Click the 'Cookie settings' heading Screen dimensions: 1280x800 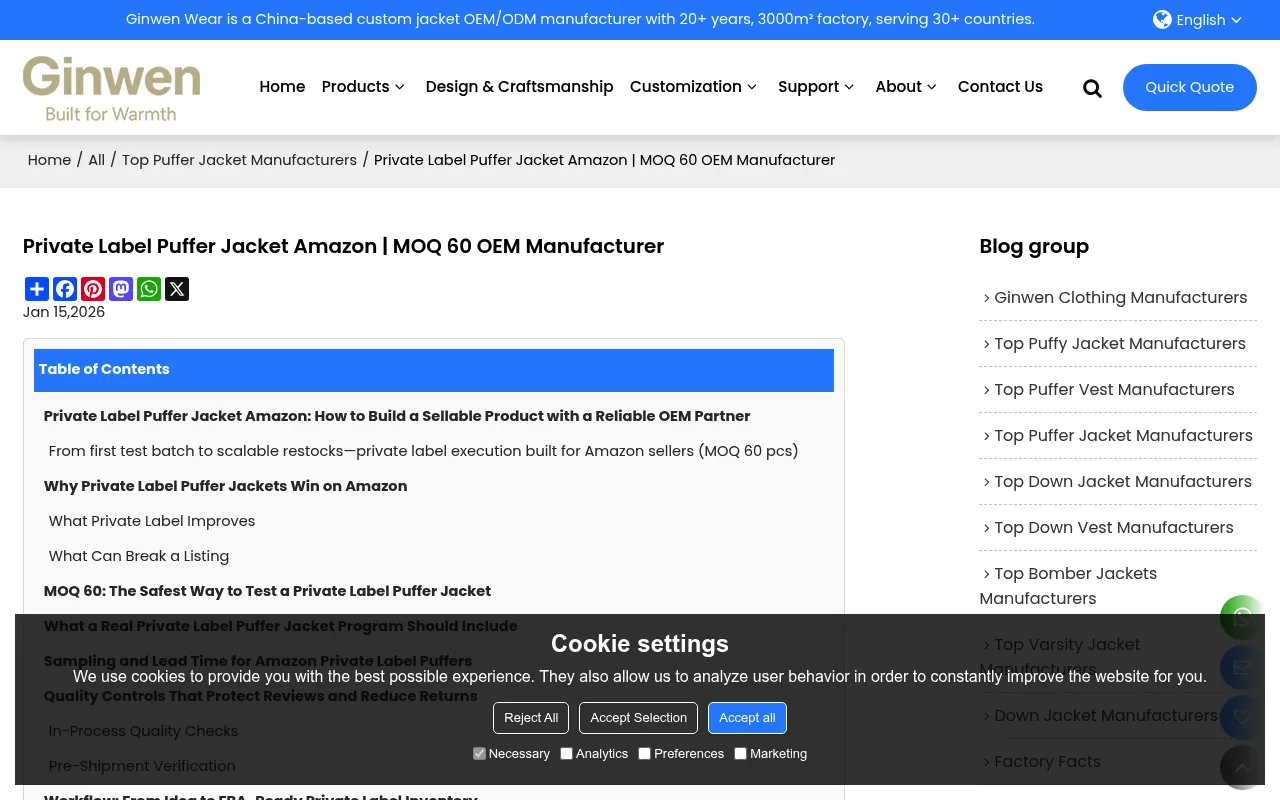[640, 644]
